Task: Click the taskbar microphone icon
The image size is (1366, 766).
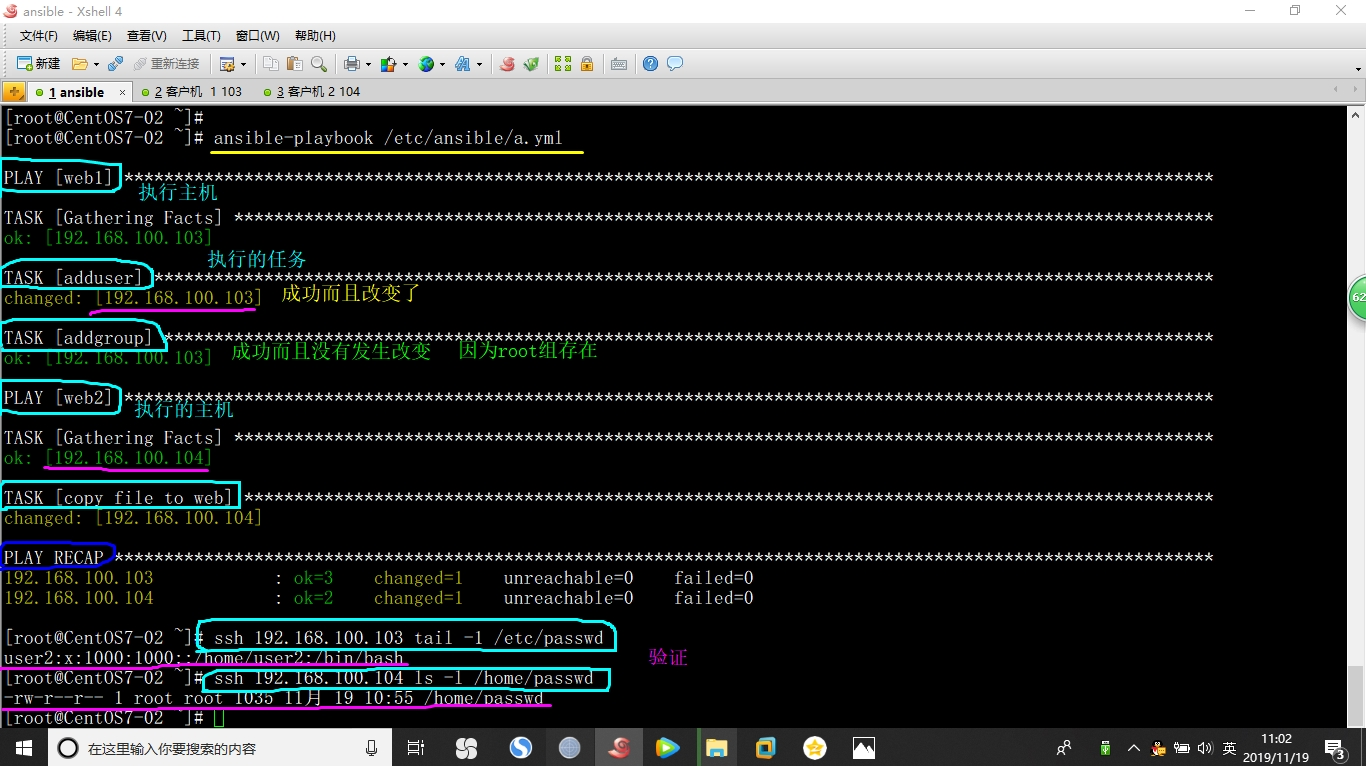Action: 372,747
